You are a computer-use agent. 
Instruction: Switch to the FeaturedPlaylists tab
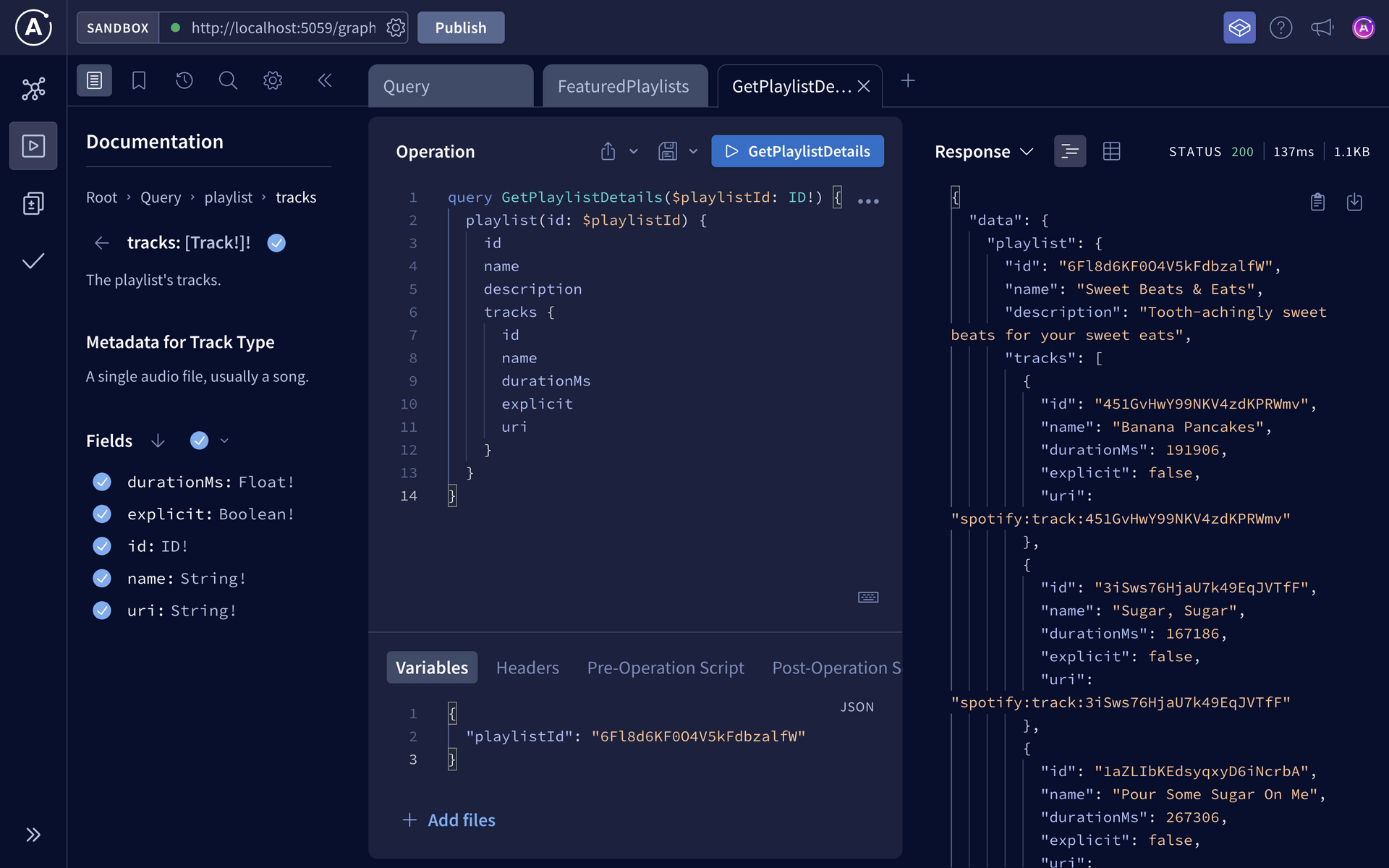(x=624, y=85)
